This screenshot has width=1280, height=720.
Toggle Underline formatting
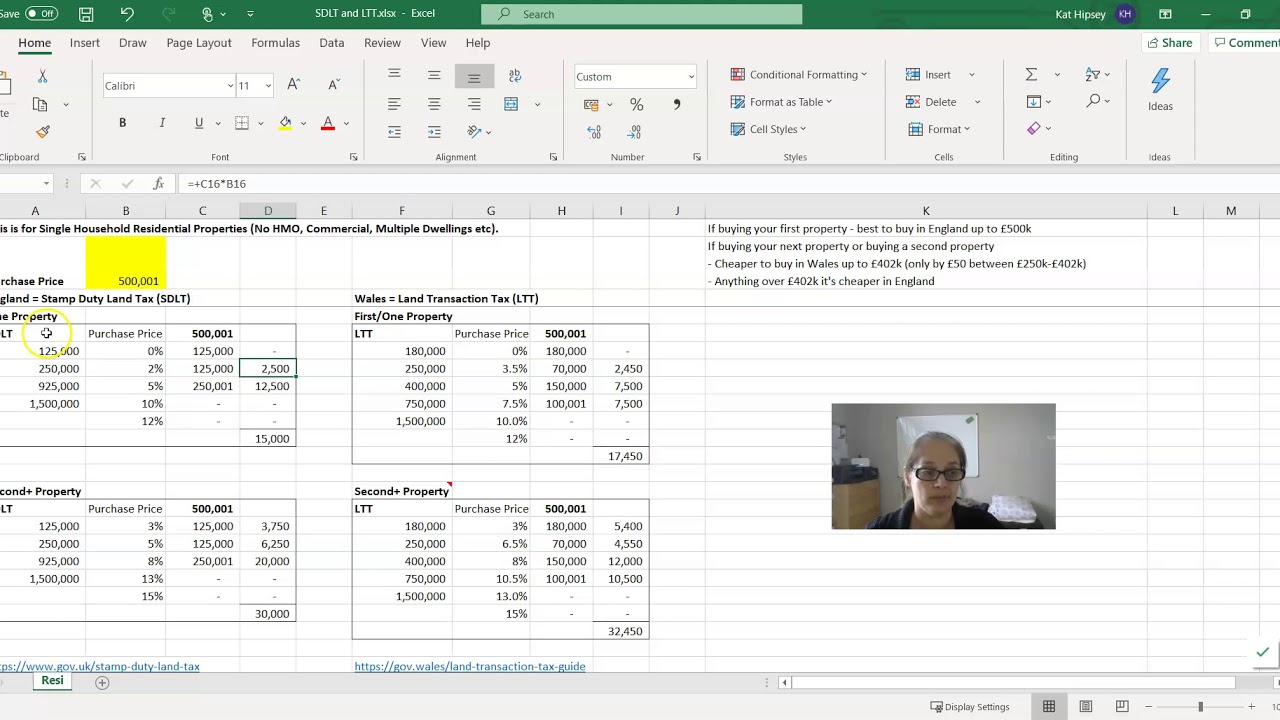pos(199,123)
